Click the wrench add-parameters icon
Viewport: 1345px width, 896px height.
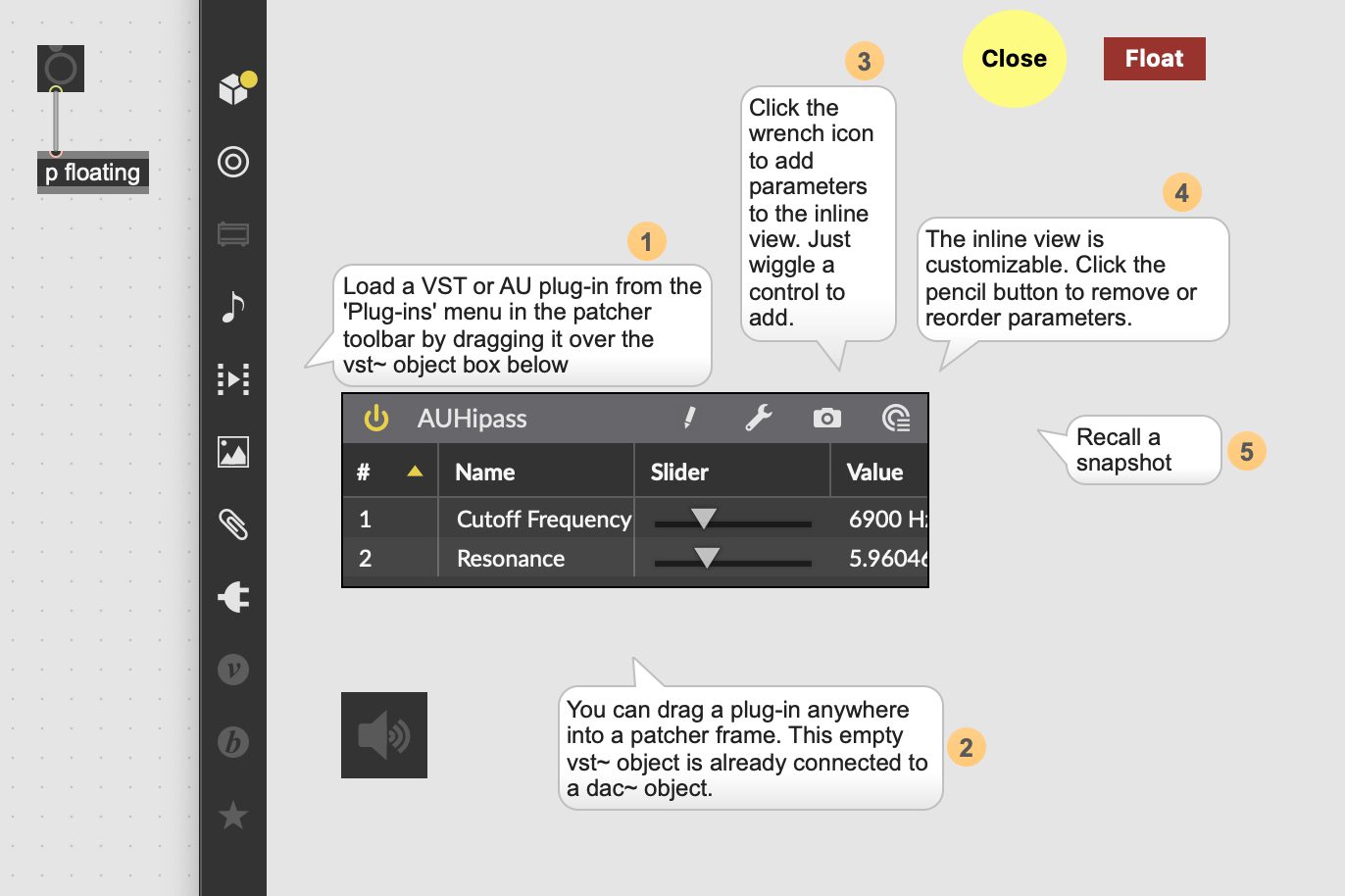click(x=759, y=419)
